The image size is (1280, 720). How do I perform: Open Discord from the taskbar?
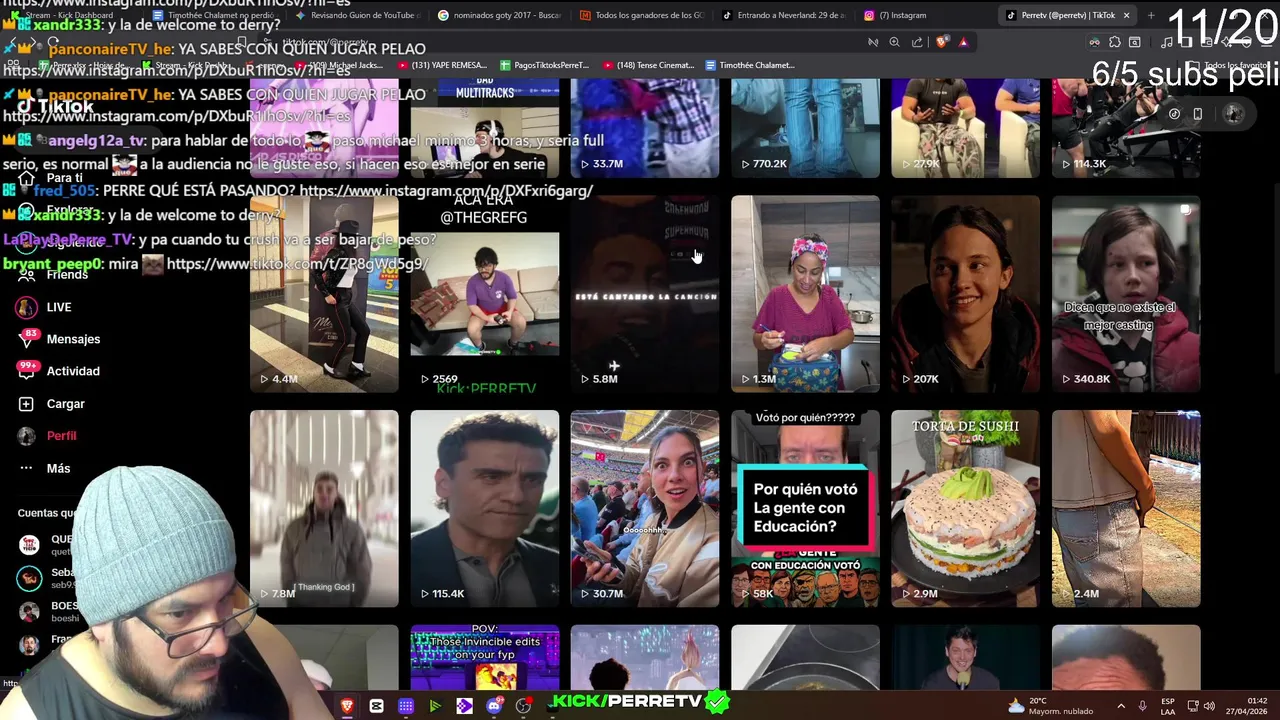[x=494, y=706]
